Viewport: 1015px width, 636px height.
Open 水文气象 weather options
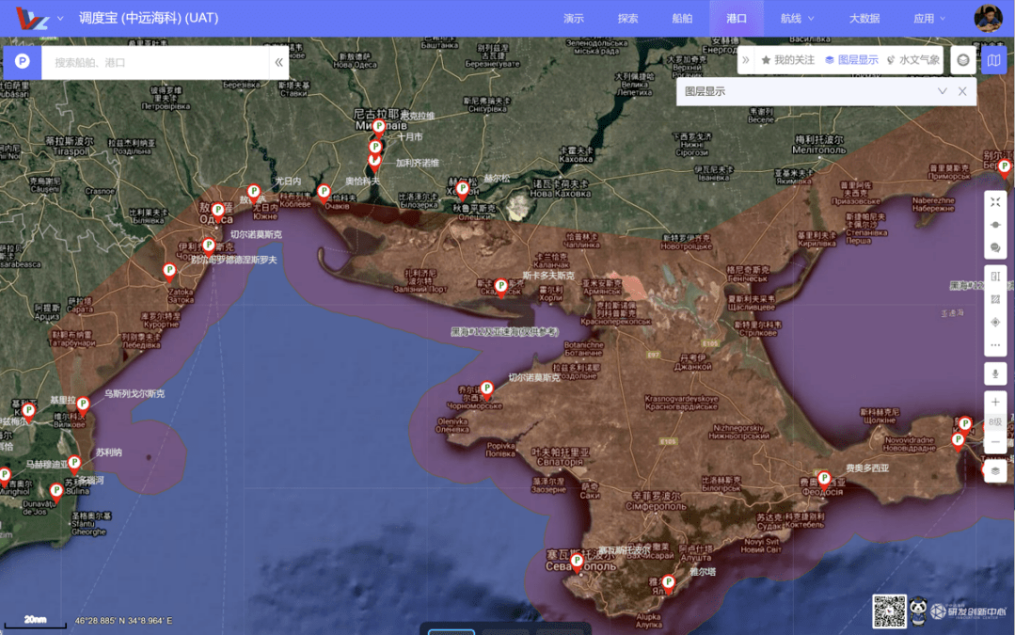click(913, 60)
